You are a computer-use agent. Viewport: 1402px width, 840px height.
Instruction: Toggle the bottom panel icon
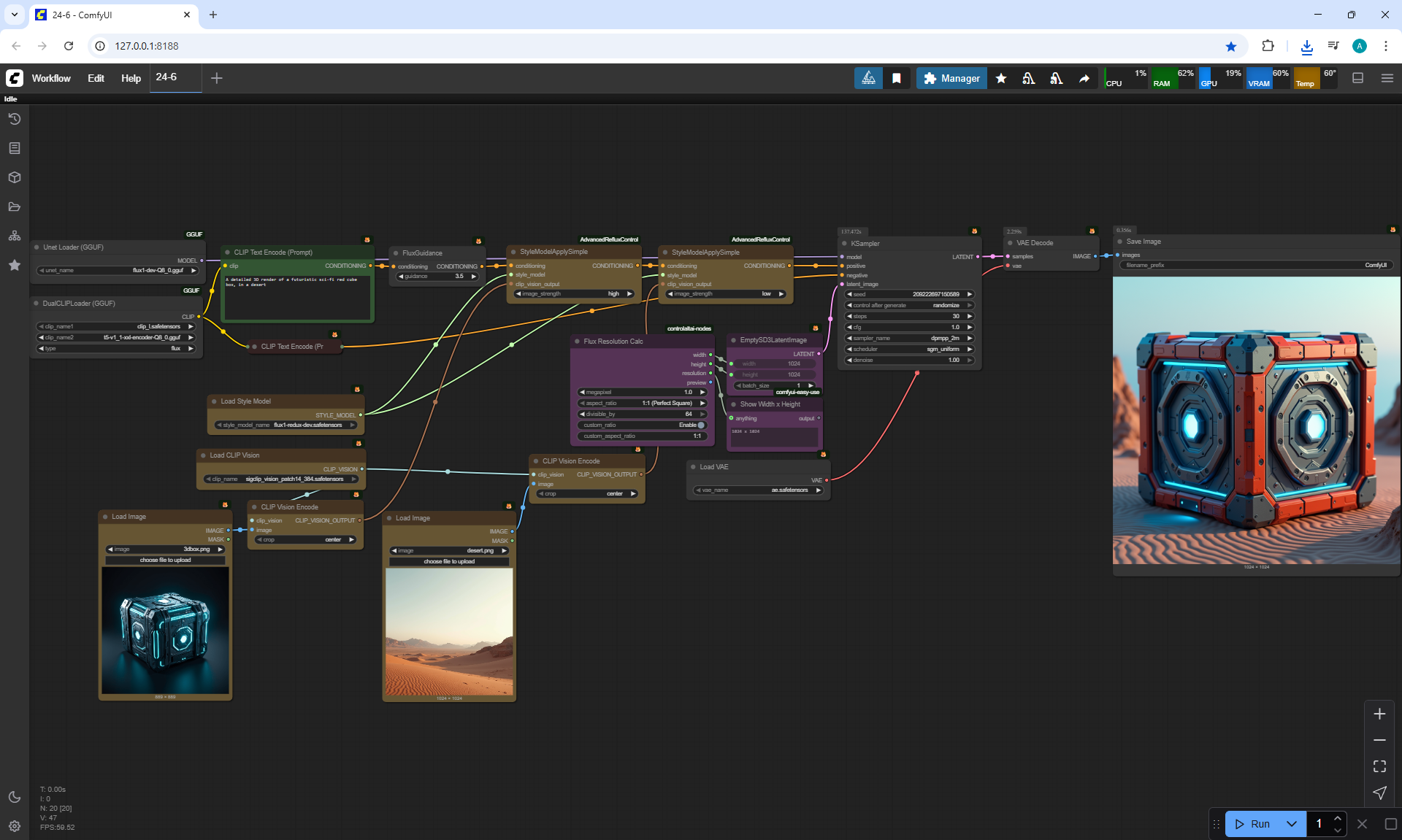[1358, 78]
